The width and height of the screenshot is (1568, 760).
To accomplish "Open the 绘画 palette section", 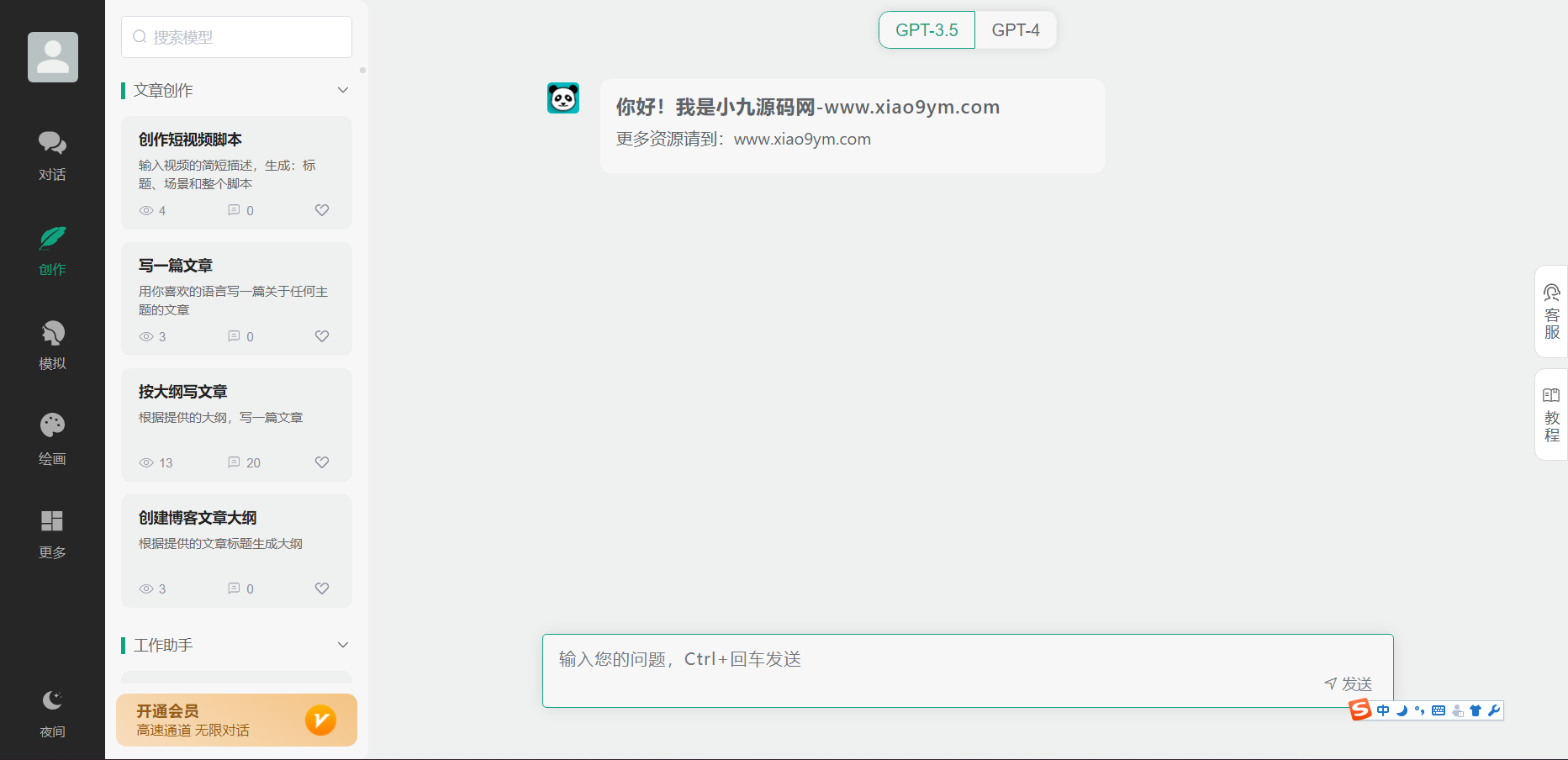I will point(52,439).
